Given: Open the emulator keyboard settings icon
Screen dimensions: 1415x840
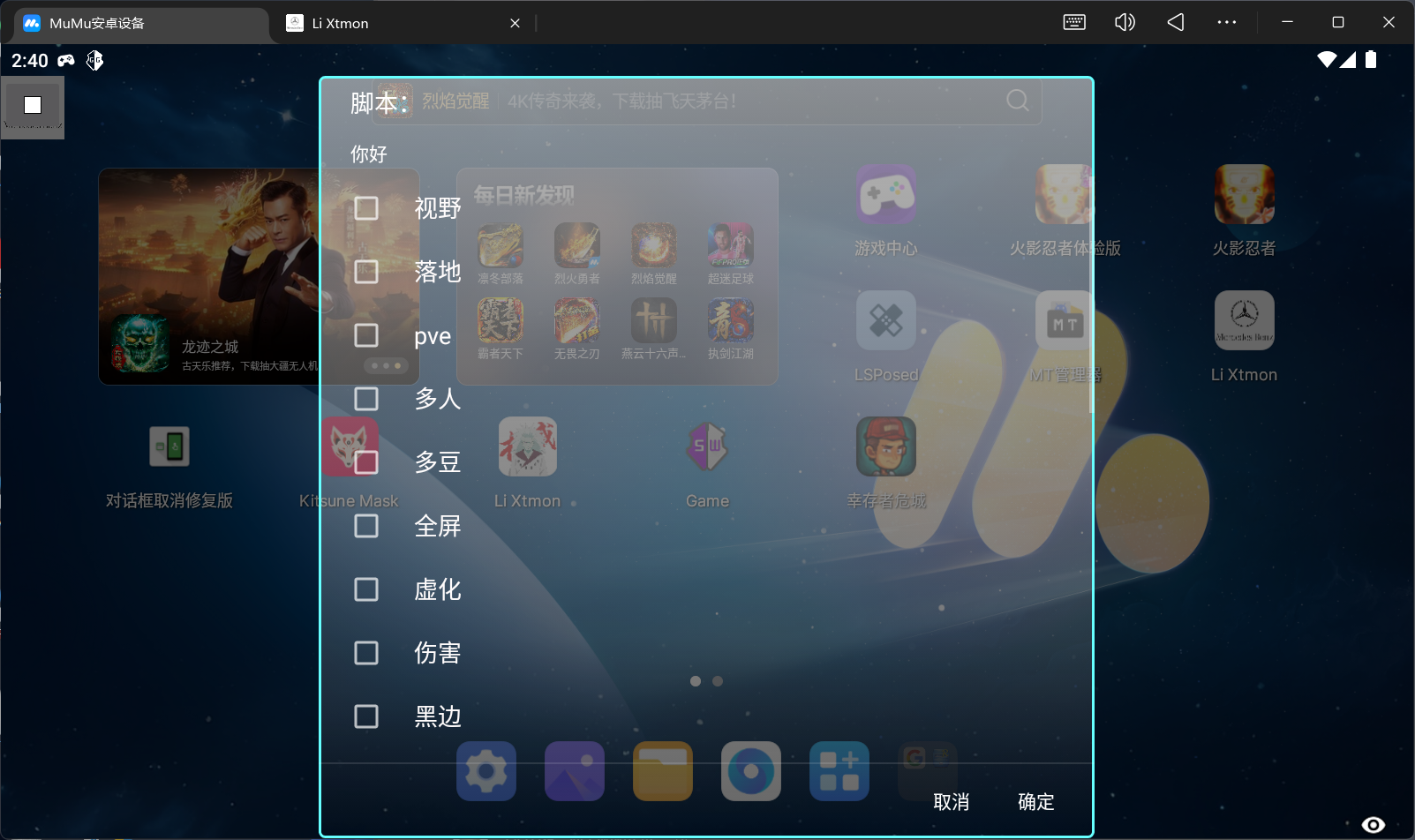Looking at the screenshot, I should 1074,23.
